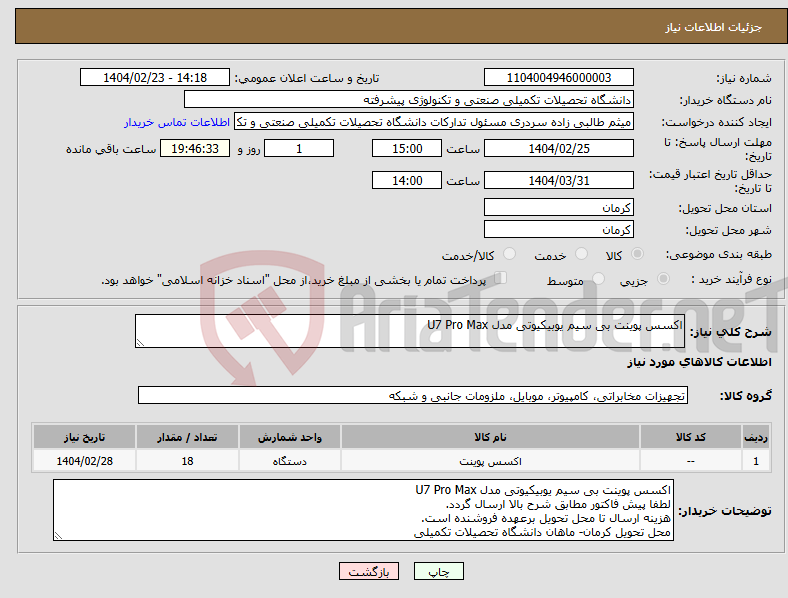The width and height of the screenshot is (788, 598).
Task: Click the اطلاعات کالاهای مورد نیاز heading
Action: tap(699, 362)
